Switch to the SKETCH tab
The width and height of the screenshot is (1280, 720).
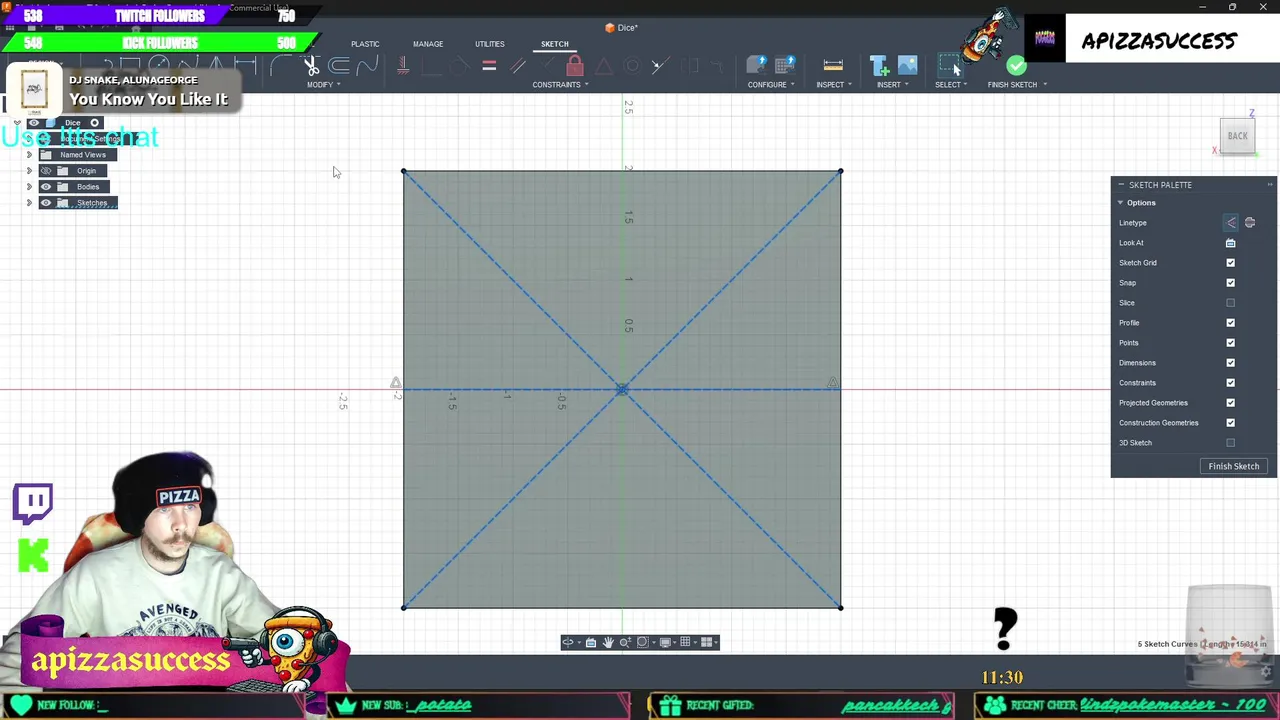coord(555,44)
